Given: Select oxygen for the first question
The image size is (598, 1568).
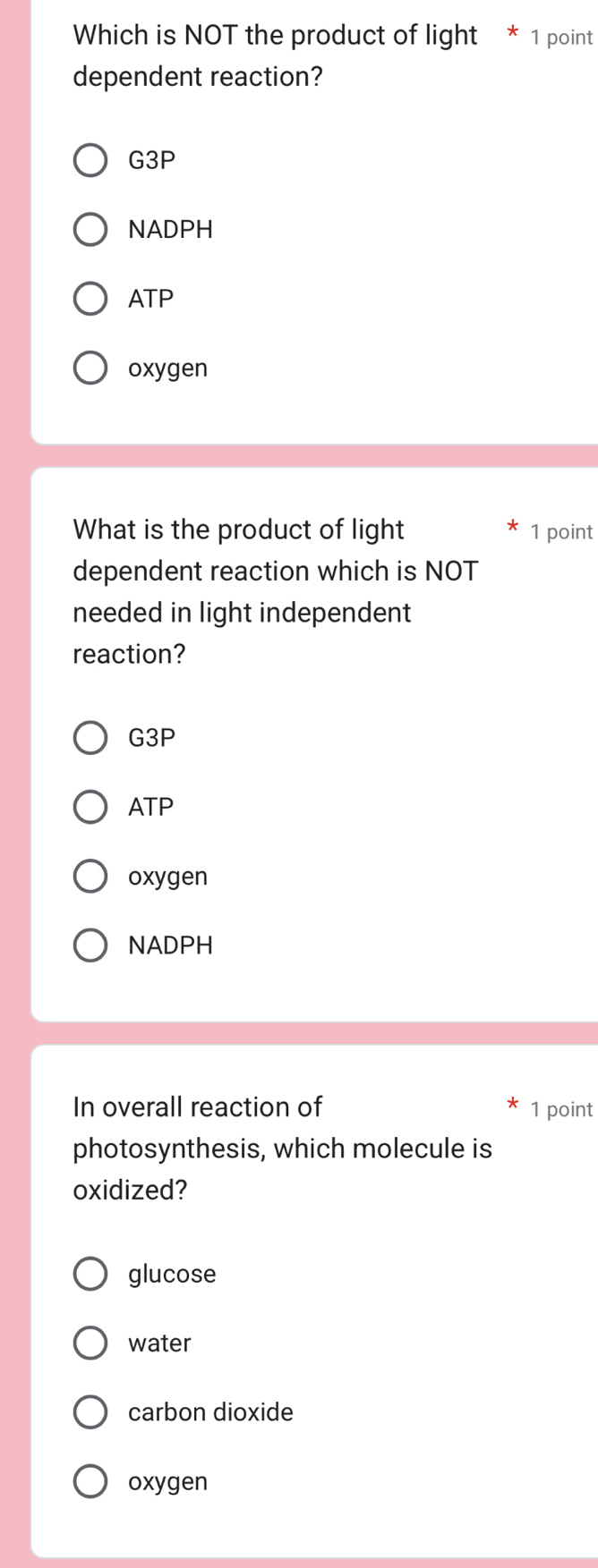Looking at the screenshot, I should coord(90,367).
